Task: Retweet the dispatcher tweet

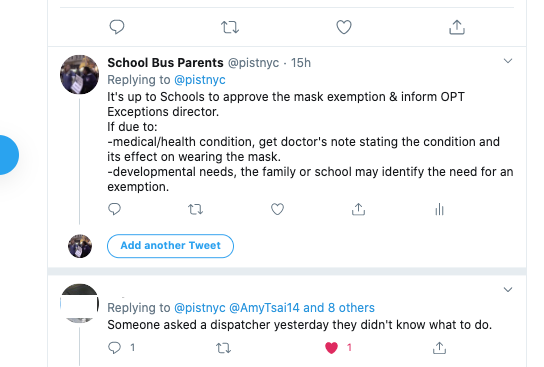Action: pyautogui.click(x=223, y=348)
